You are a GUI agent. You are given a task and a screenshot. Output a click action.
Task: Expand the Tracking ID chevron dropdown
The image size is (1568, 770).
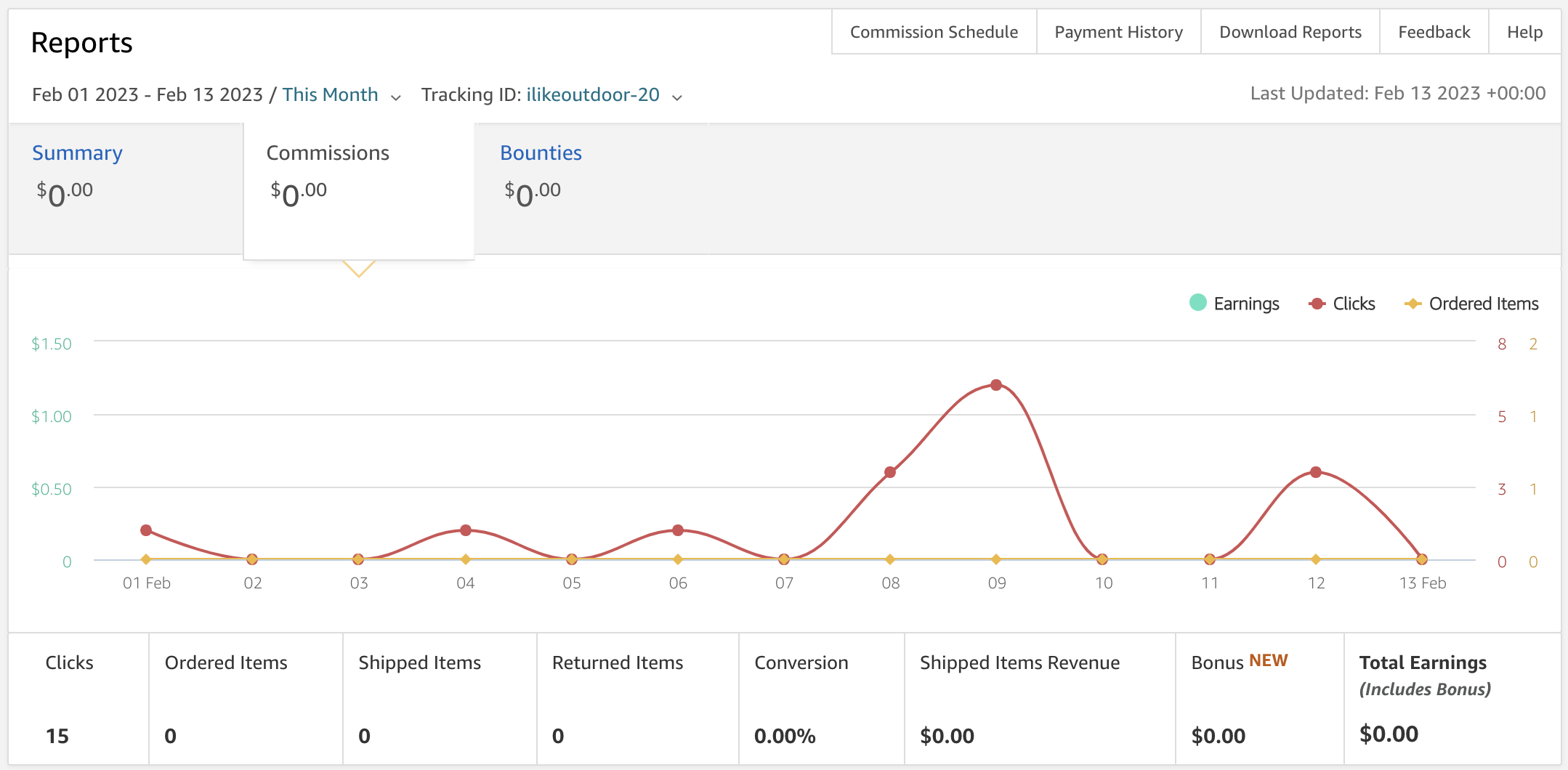[677, 97]
